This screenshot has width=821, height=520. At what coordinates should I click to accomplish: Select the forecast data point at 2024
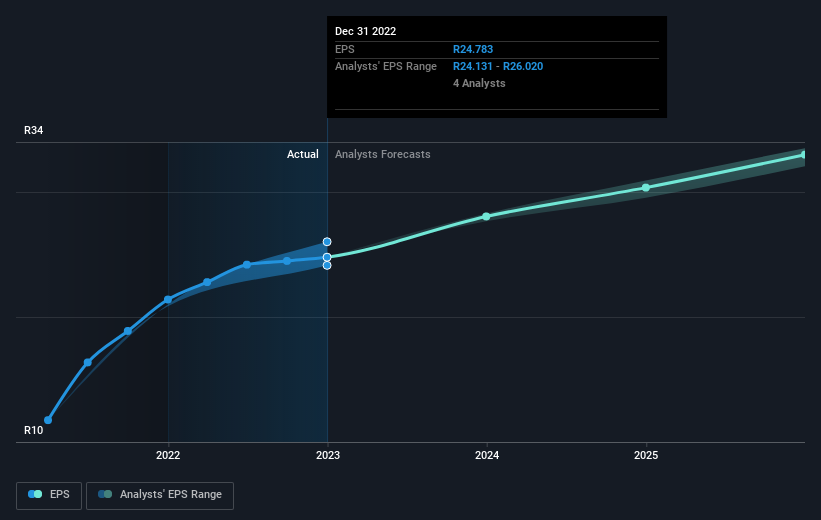tap(486, 216)
